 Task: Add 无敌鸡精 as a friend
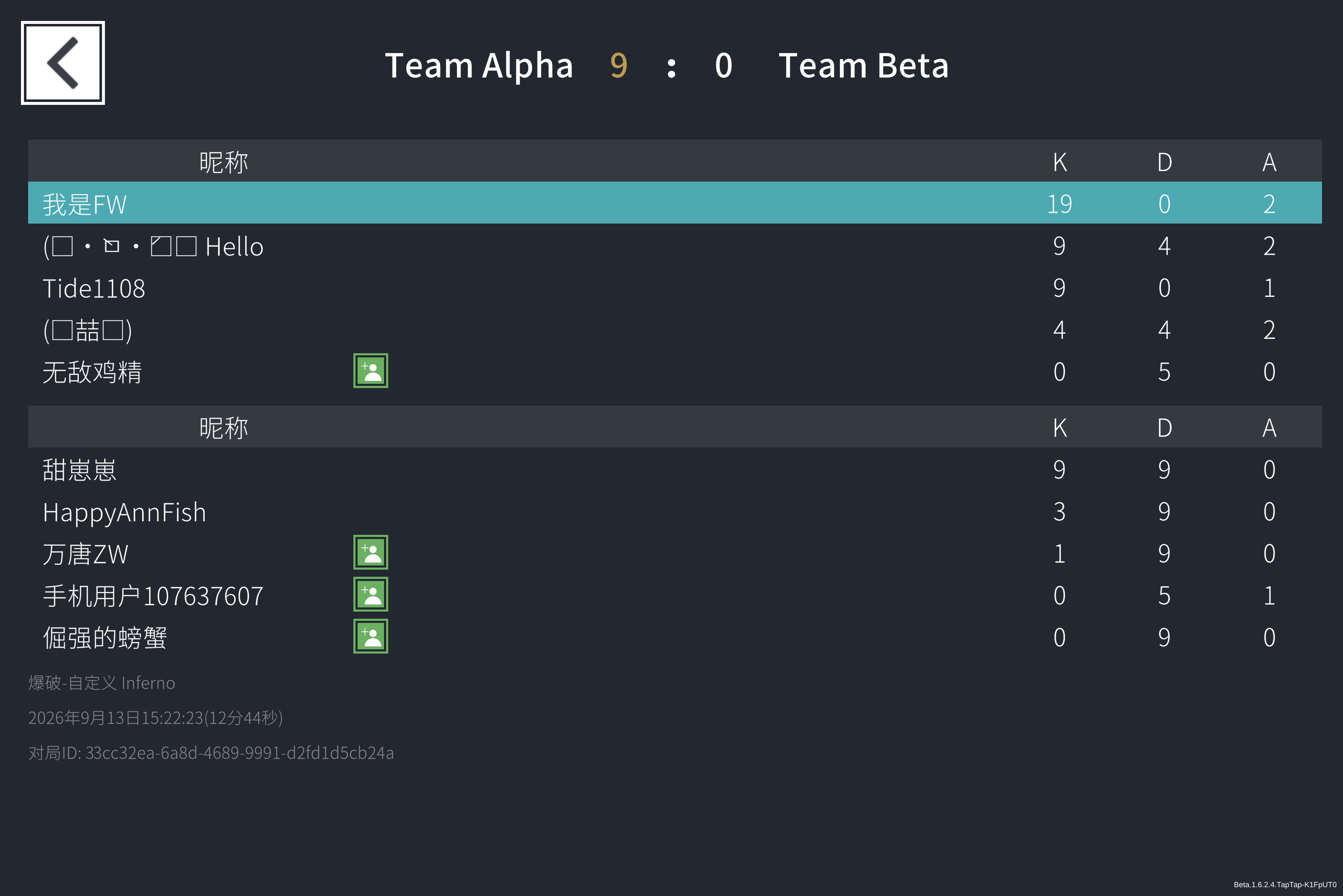(x=371, y=371)
